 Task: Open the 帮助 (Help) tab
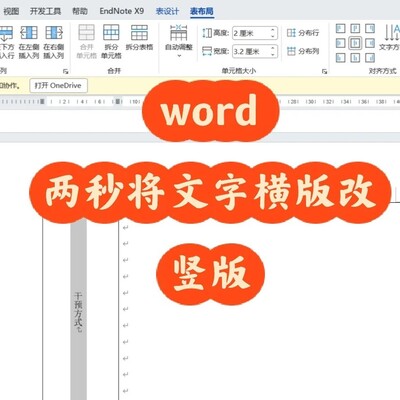pos(80,11)
